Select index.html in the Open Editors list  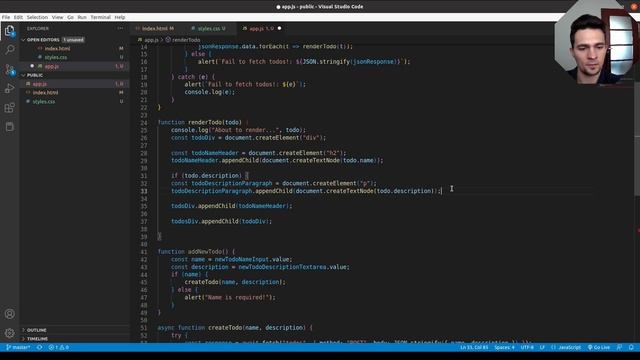click(75, 49)
